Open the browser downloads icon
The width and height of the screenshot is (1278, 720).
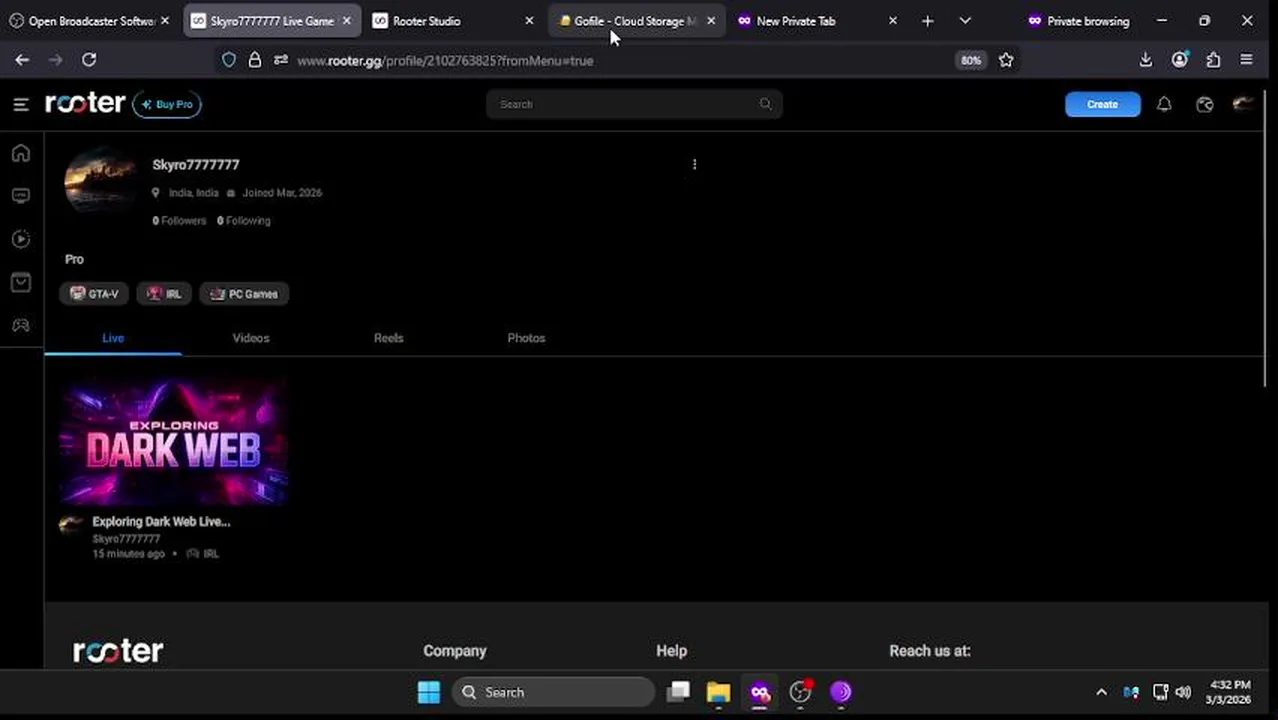[1146, 60]
